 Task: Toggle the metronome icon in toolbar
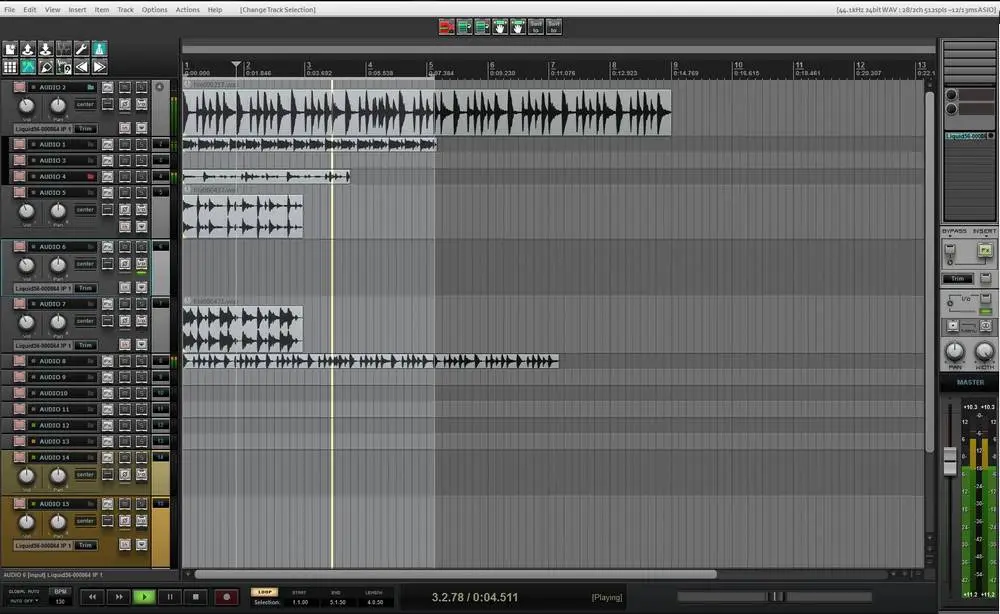click(x=99, y=49)
